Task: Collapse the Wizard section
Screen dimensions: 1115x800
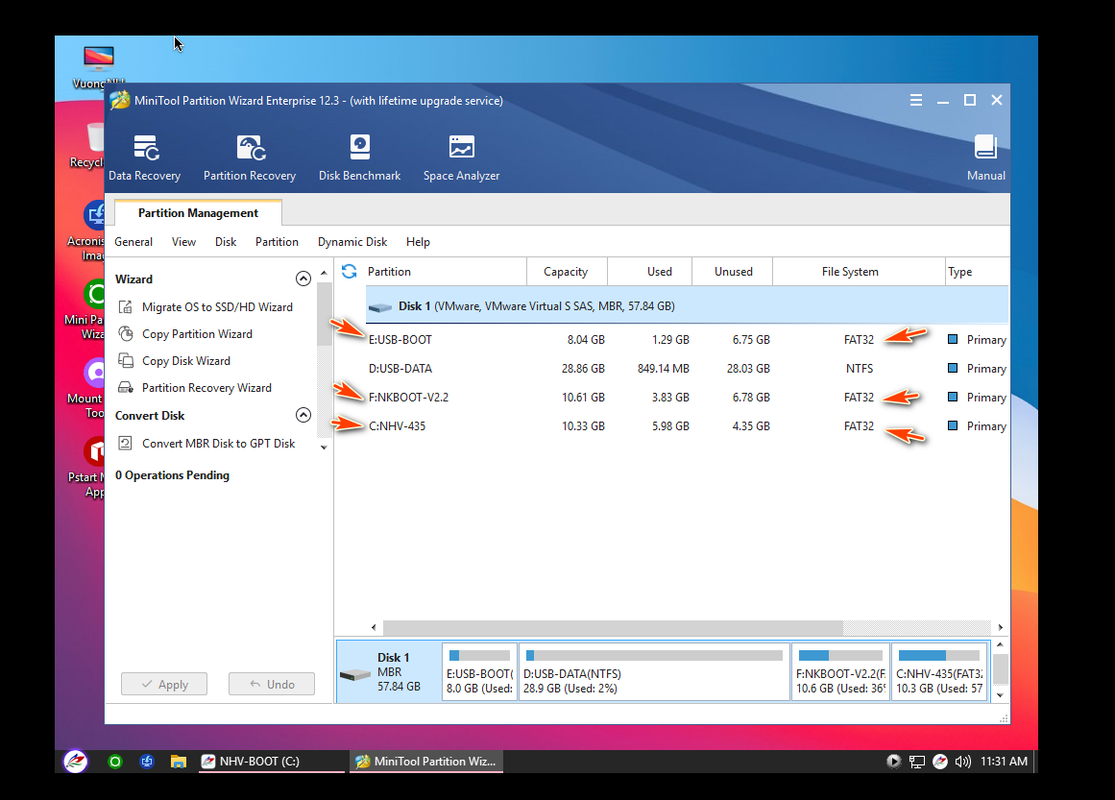Action: (304, 279)
